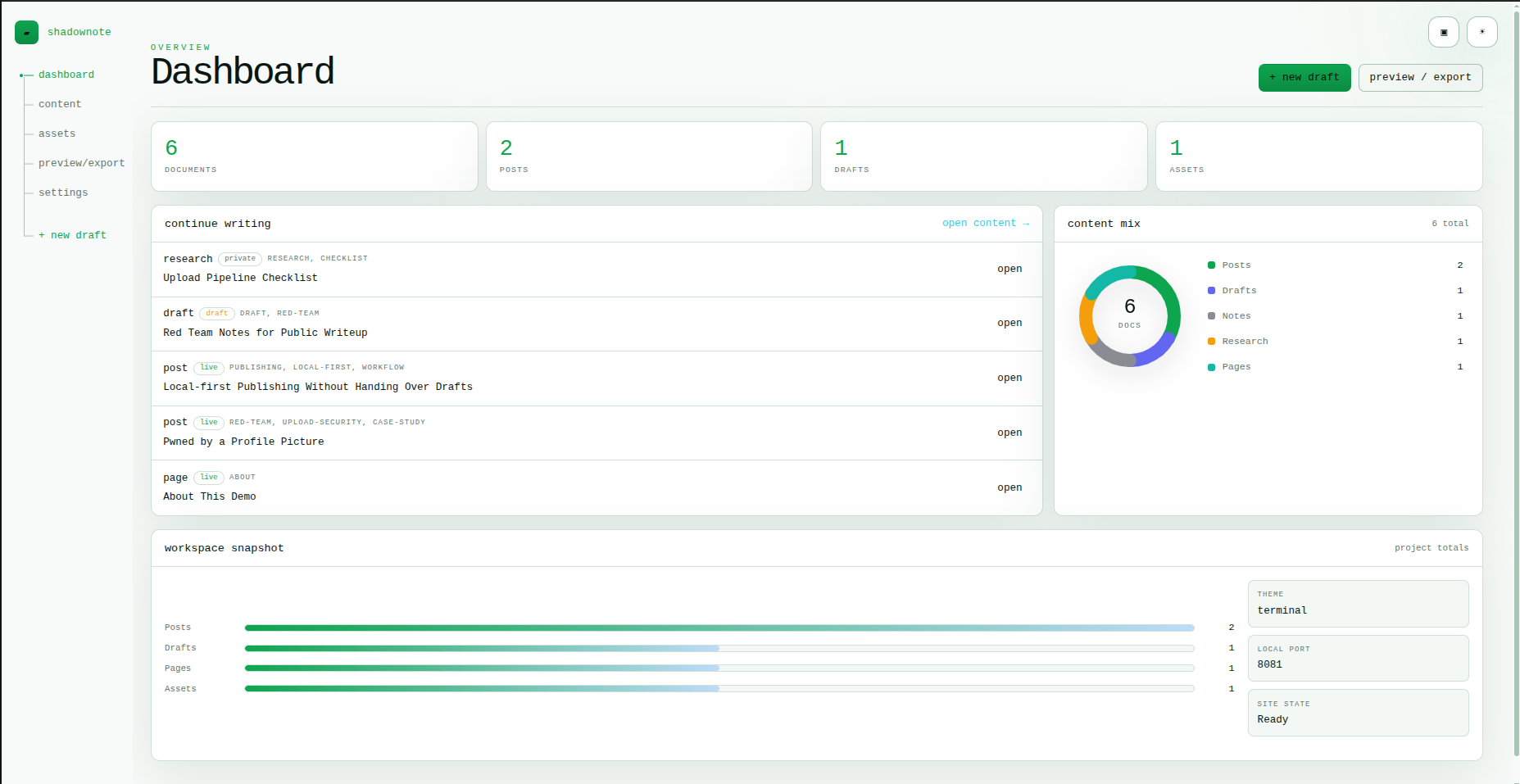The width and height of the screenshot is (1520, 784).
Task: Open assets from the sidebar navigation
Action: [x=57, y=134]
